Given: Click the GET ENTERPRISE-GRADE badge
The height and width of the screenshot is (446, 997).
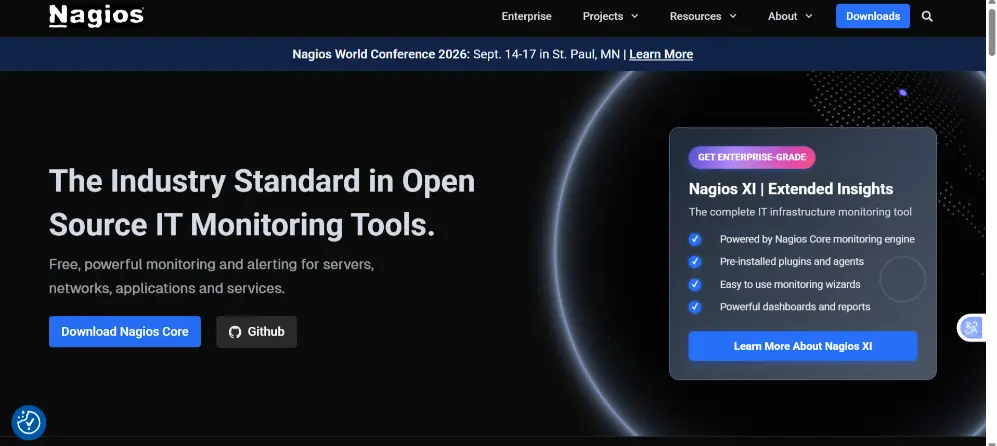Looking at the screenshot, I should point(752,157).
